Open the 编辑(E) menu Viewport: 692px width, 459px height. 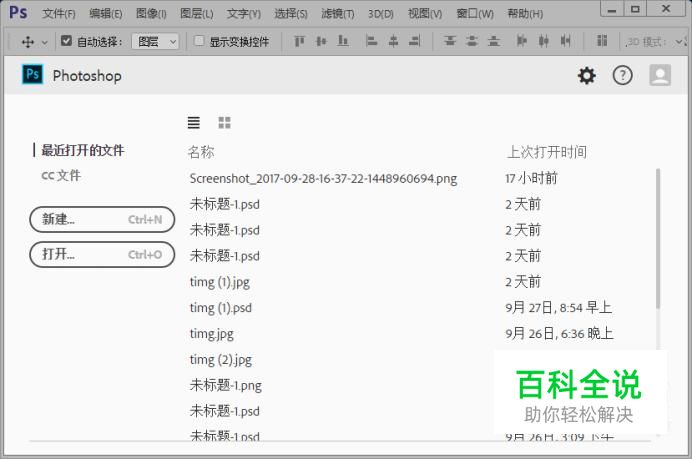(x=105, y=14)
